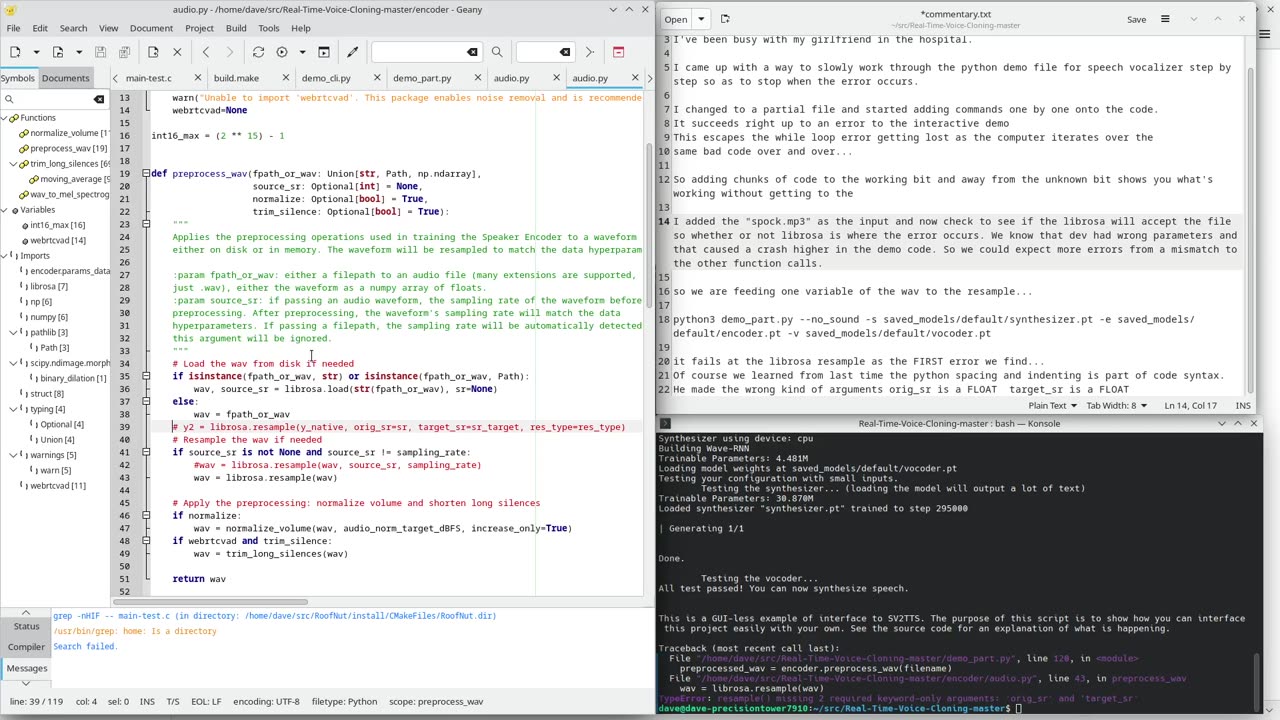The image size is (1280, 720).
Task: Open the Document menu in Geany
Action: tap(151, 28)
